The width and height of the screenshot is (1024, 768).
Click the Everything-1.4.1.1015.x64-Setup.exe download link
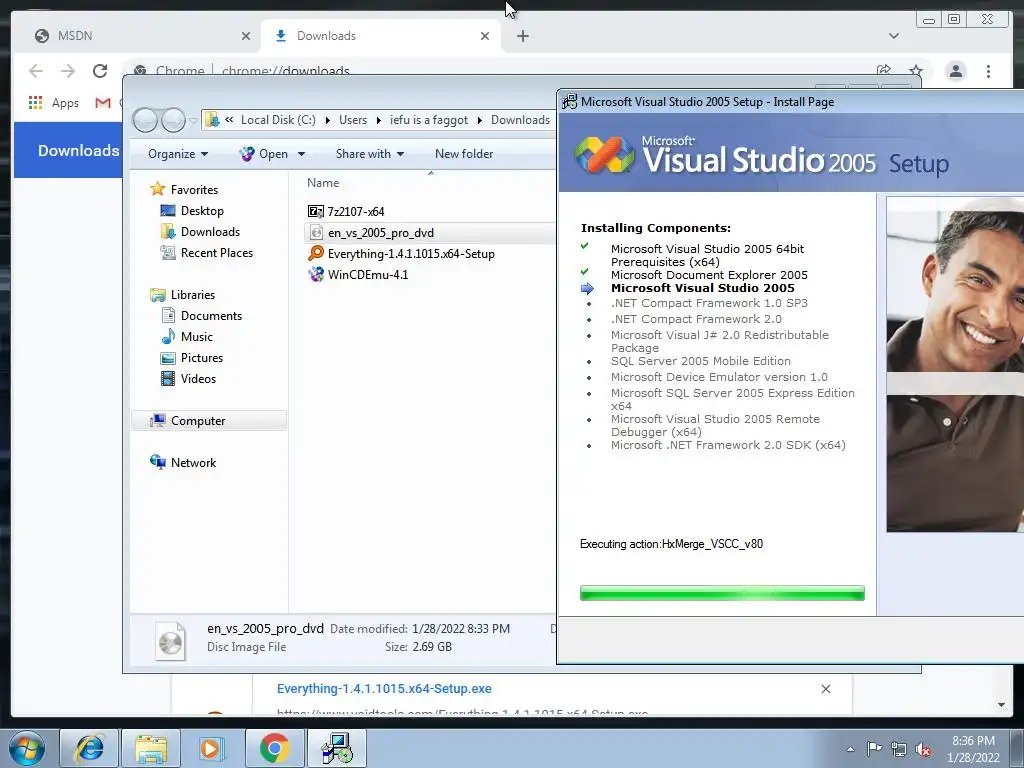(x=384, y=688)
